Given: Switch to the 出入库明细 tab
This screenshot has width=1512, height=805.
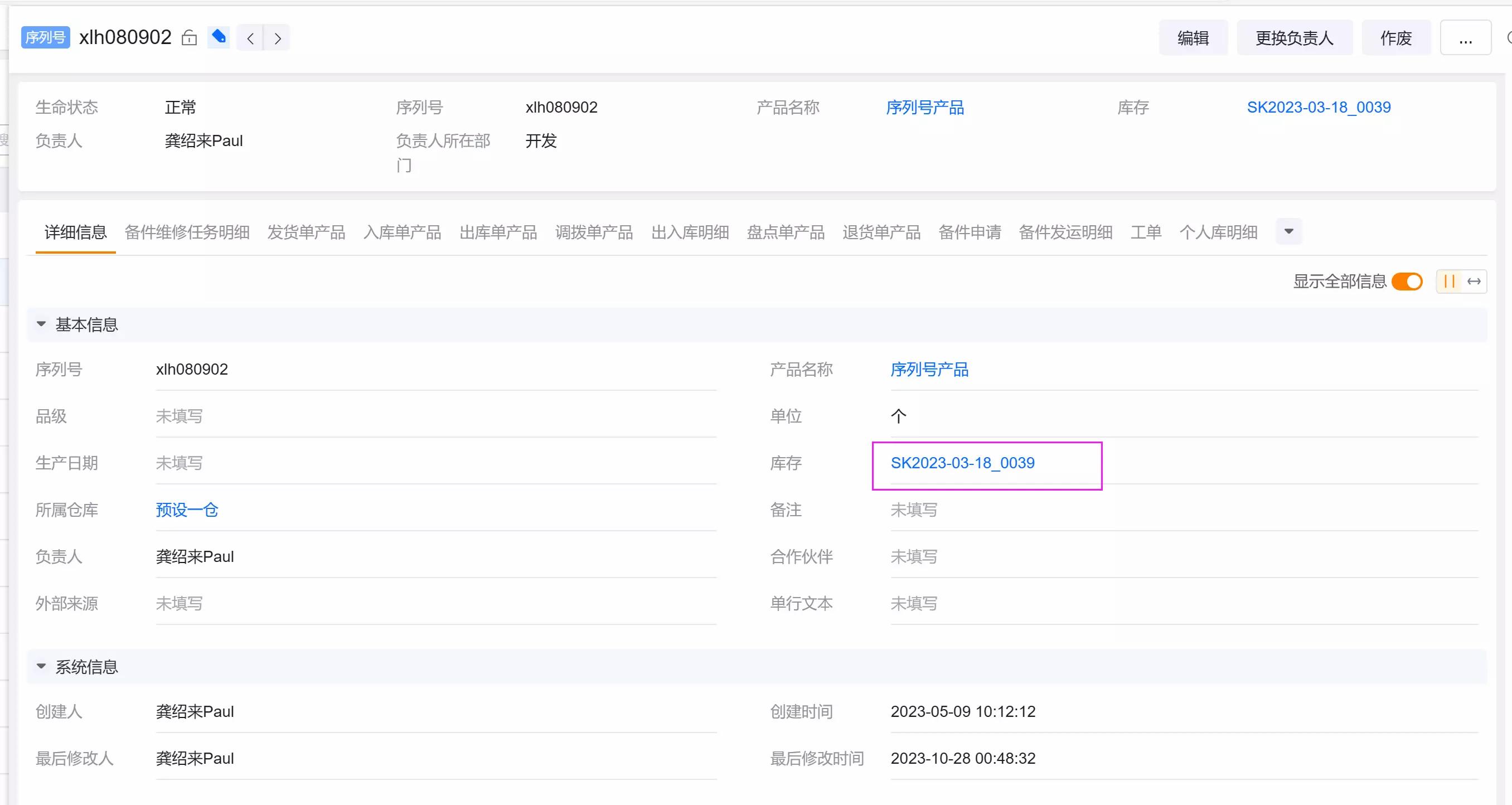Looking at the screenshot, I should tap(690, 232).
